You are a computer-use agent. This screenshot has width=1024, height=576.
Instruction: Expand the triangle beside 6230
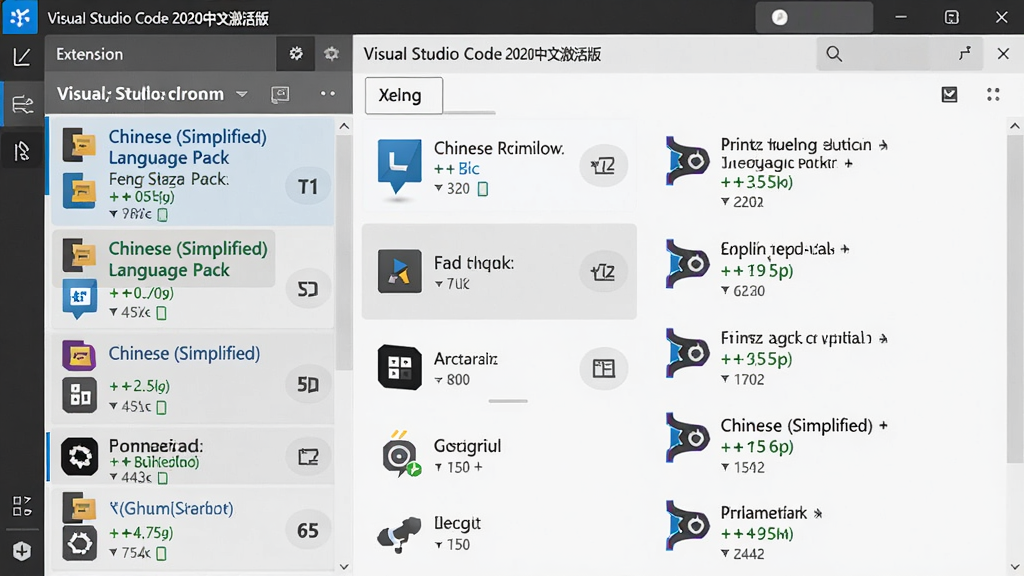click(725, 291)
